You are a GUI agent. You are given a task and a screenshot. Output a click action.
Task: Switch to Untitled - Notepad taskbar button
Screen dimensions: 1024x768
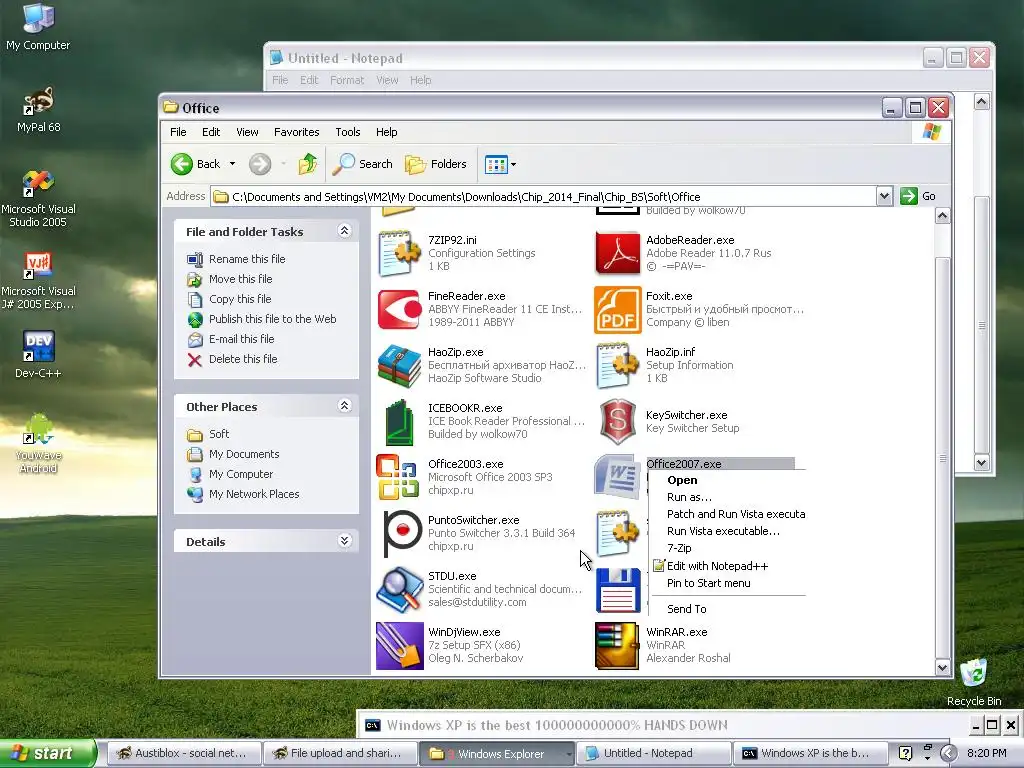(655, 754)
